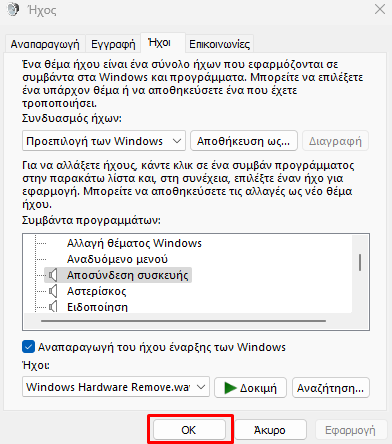Click the Αποθήκευση ως... button

click(244, 141)
